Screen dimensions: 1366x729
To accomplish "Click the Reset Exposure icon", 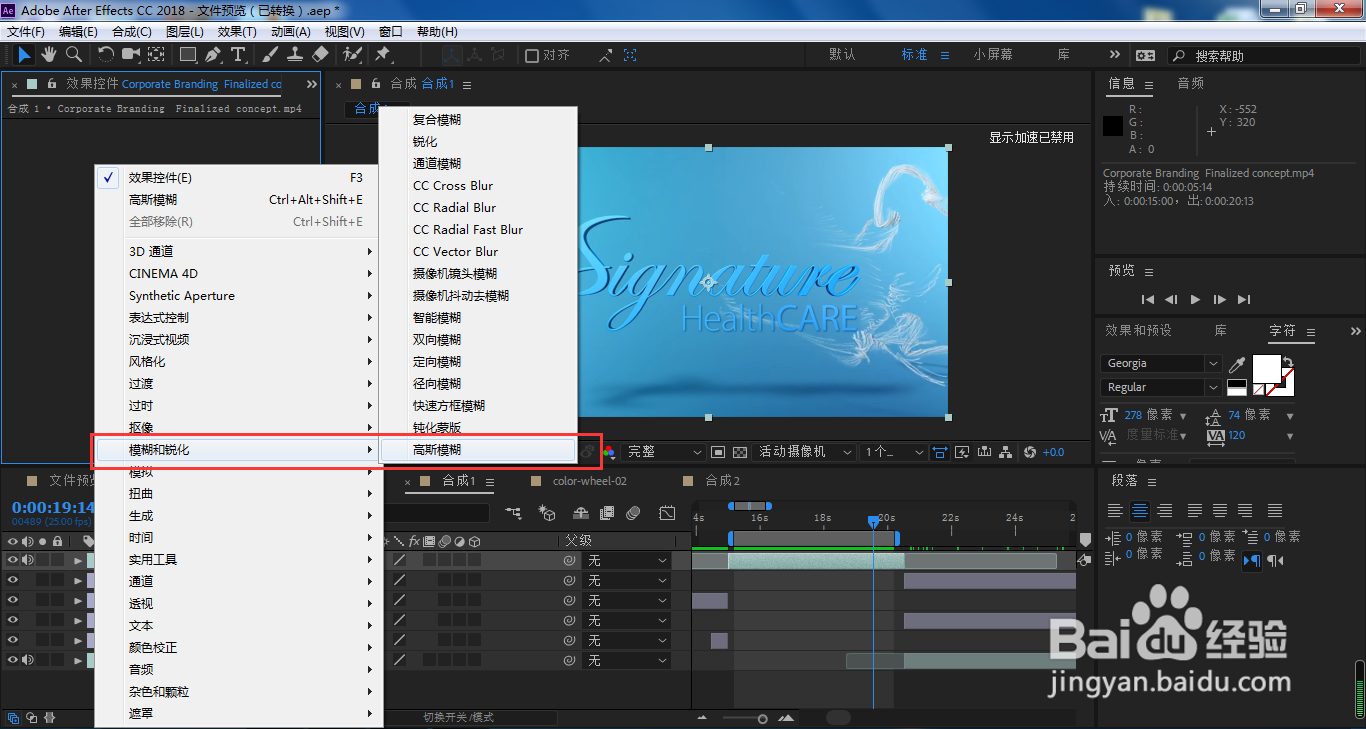I will pos(1031,452).
